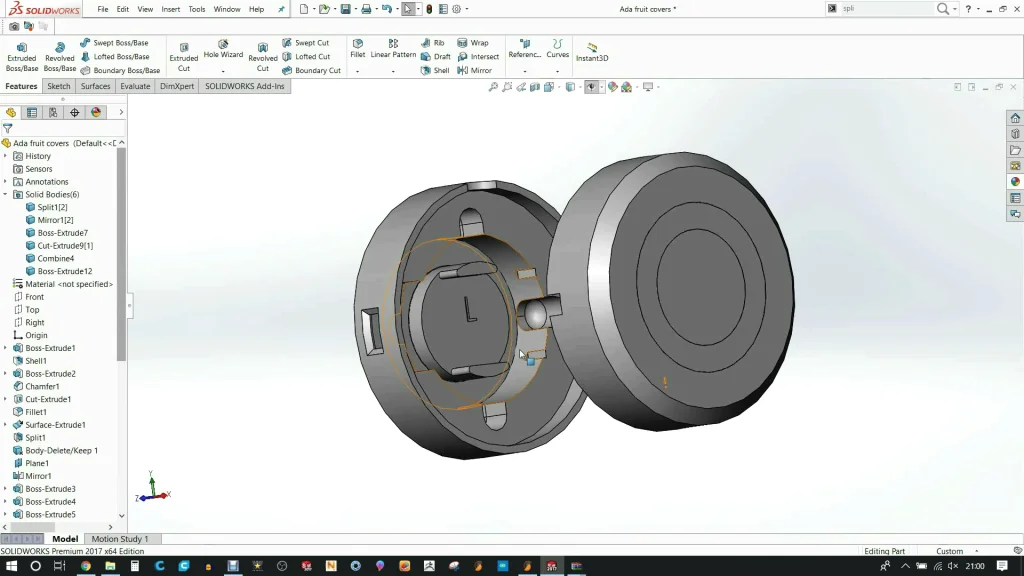This screenshot has width=1024, height=576.
Task: Choose the Shell feature
Action: 435,71
